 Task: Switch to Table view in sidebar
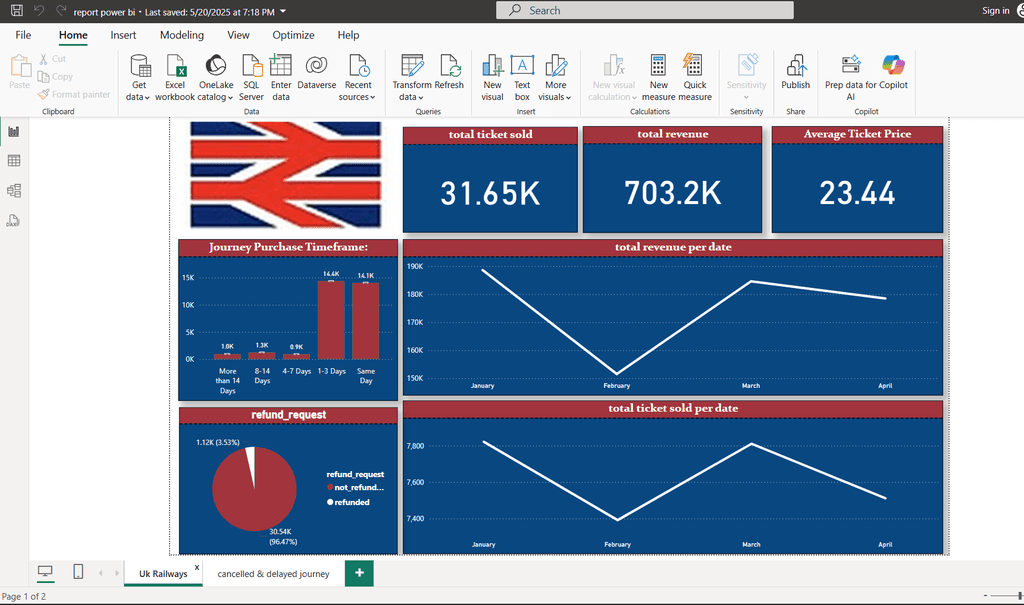pyautogui.click(x=14, y=161)
